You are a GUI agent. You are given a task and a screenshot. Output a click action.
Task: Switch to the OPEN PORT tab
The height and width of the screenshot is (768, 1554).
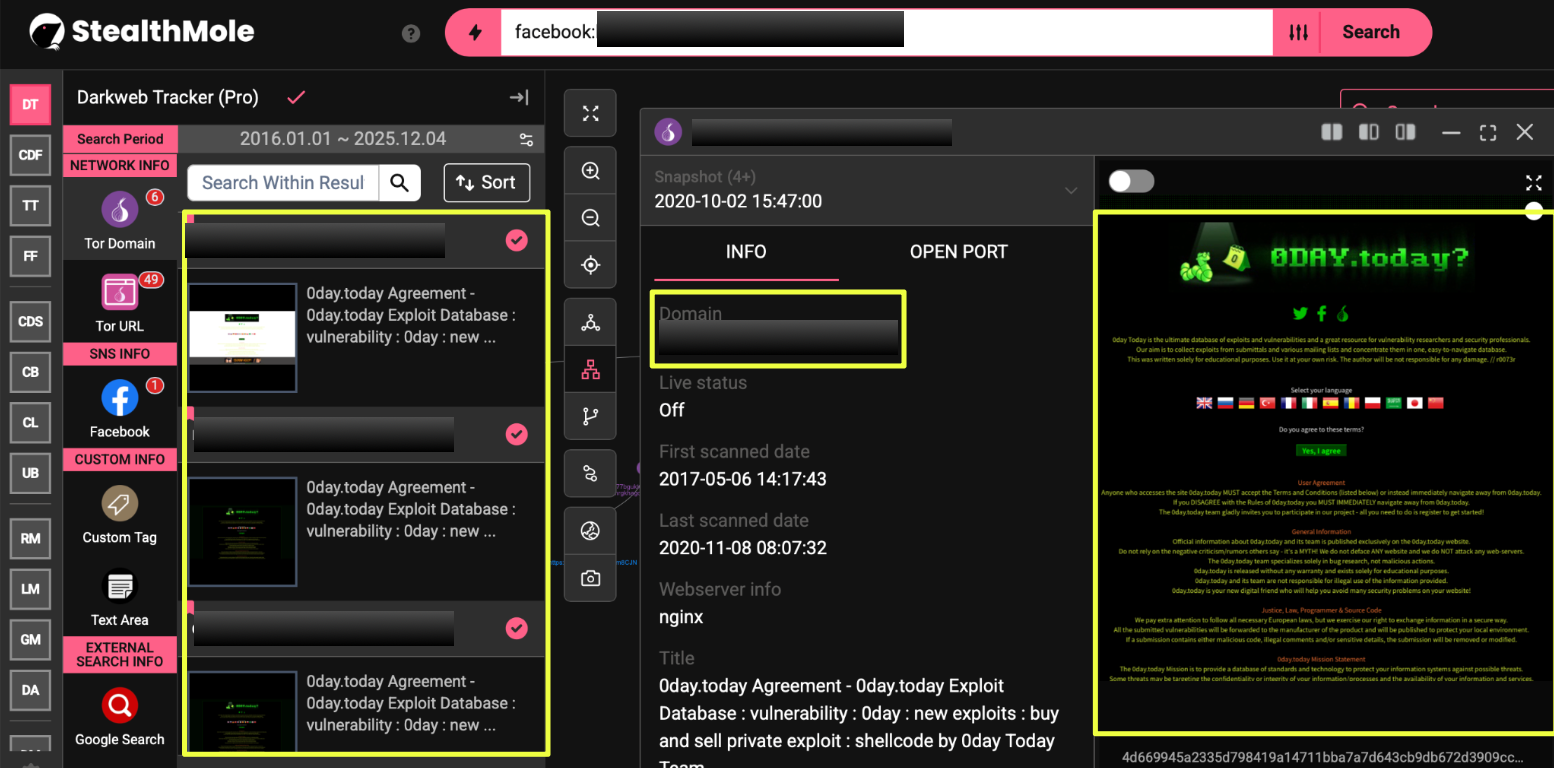pyautogui.click(x=958, y=252)
